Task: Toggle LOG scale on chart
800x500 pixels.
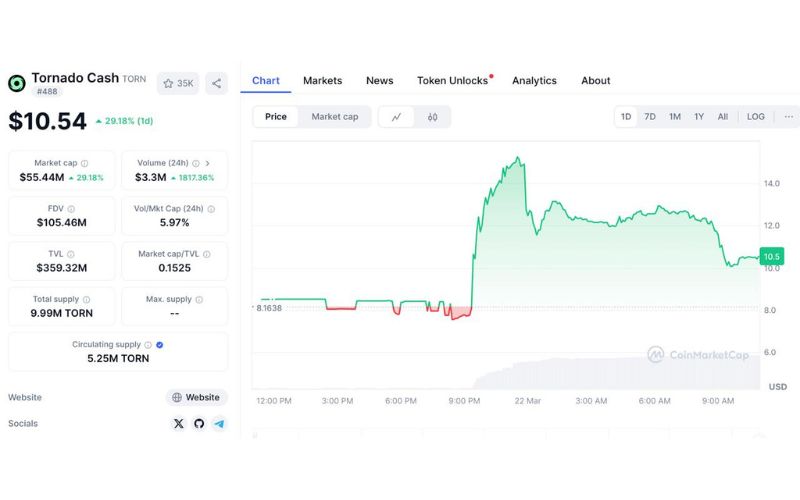Action: pos(756,117)
